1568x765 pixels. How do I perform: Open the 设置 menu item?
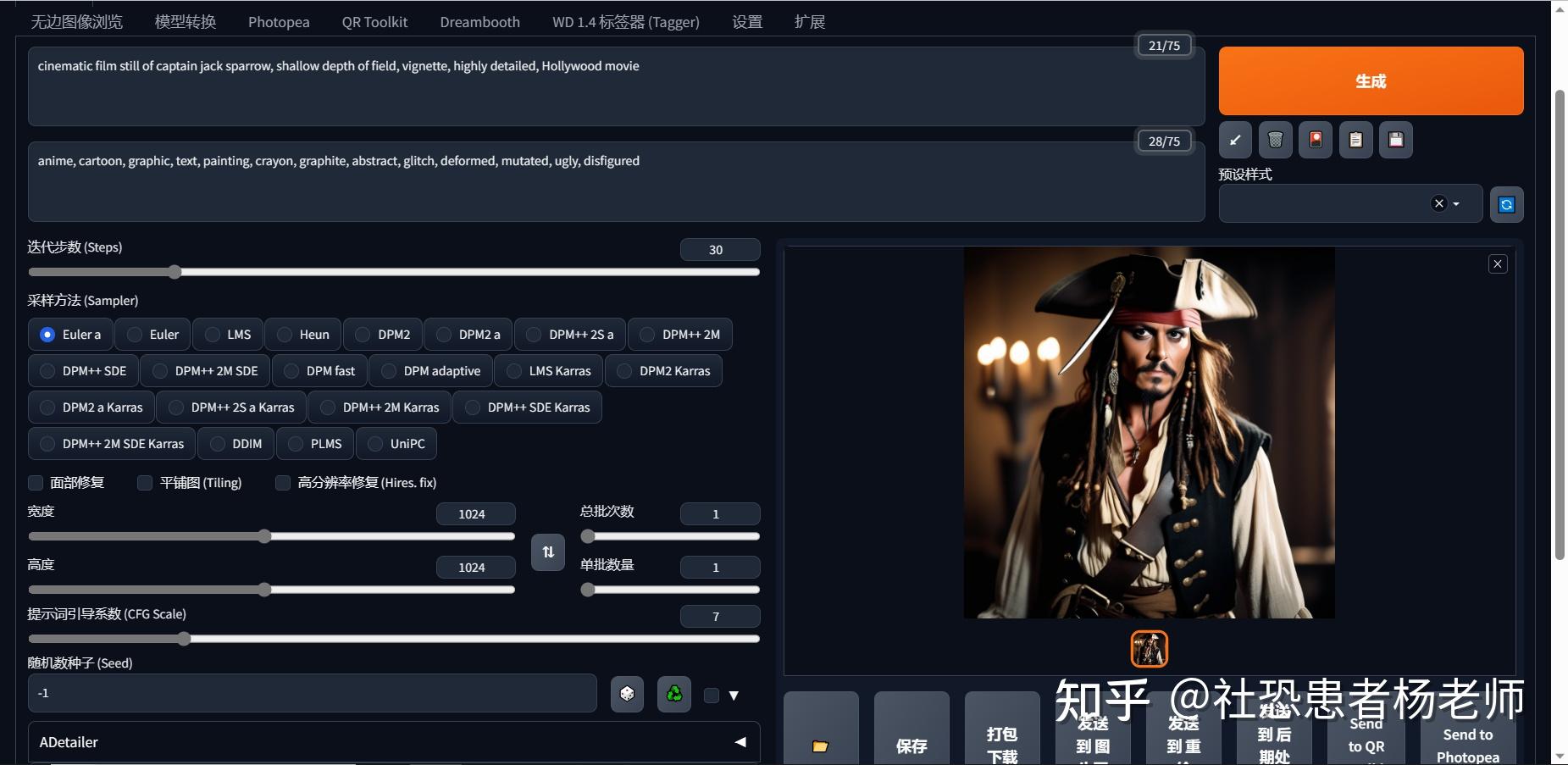746,21
